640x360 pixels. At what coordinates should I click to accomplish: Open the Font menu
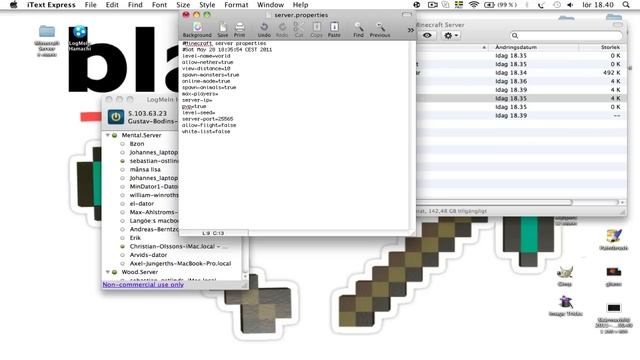coord(159,5)
